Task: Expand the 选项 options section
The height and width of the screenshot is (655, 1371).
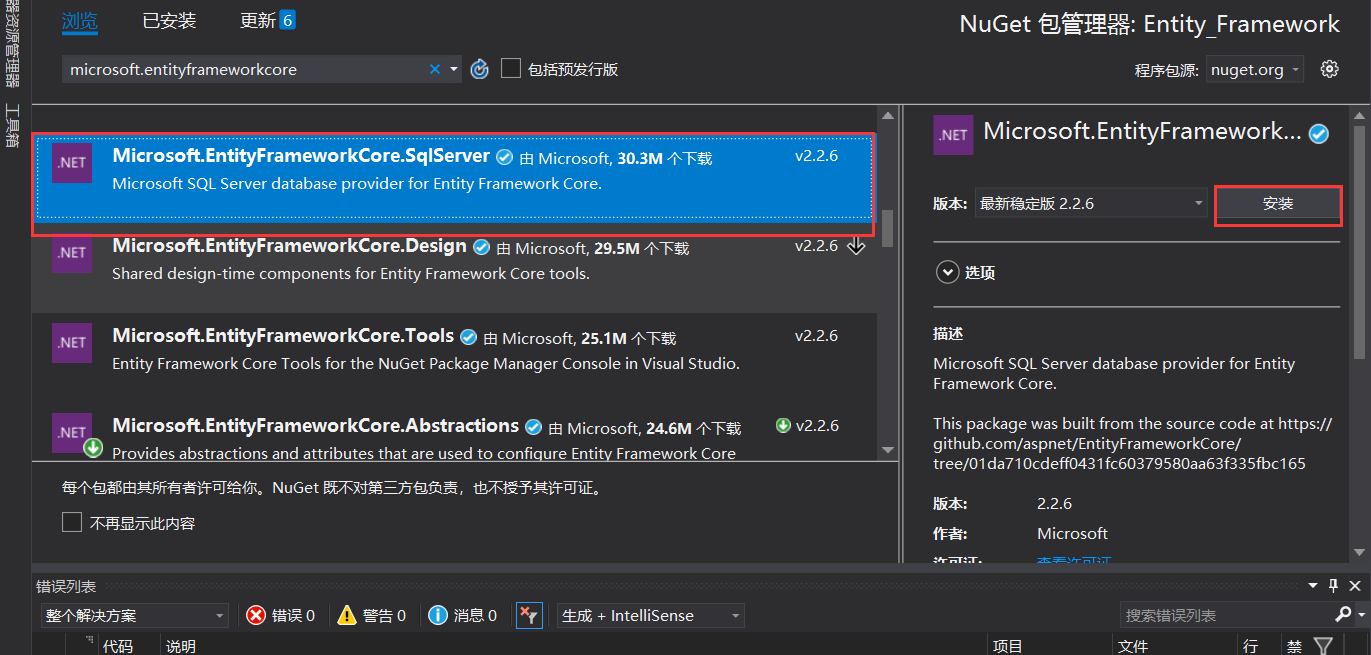Action: (947, 272)
